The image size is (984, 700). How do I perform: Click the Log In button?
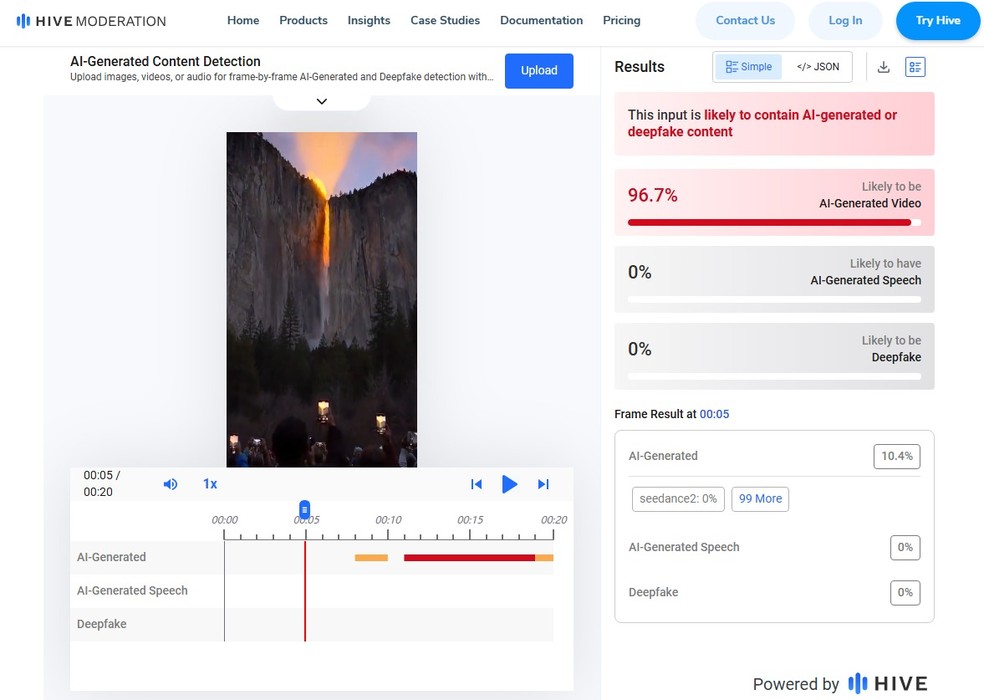pyautogui.click(x=845, y=21)
